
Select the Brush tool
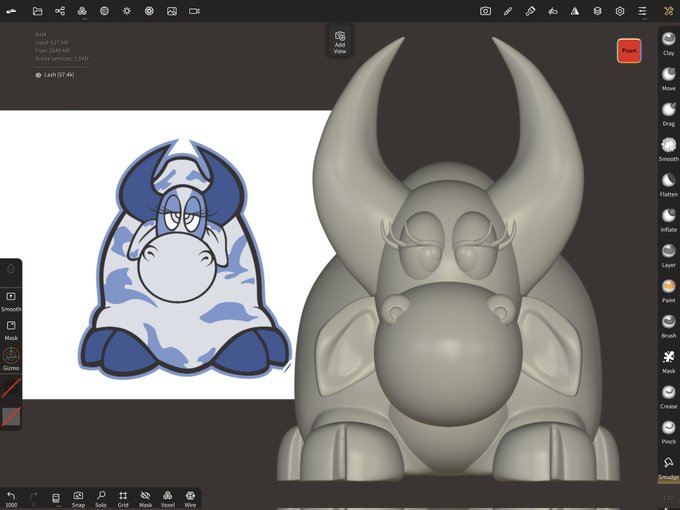668,326
